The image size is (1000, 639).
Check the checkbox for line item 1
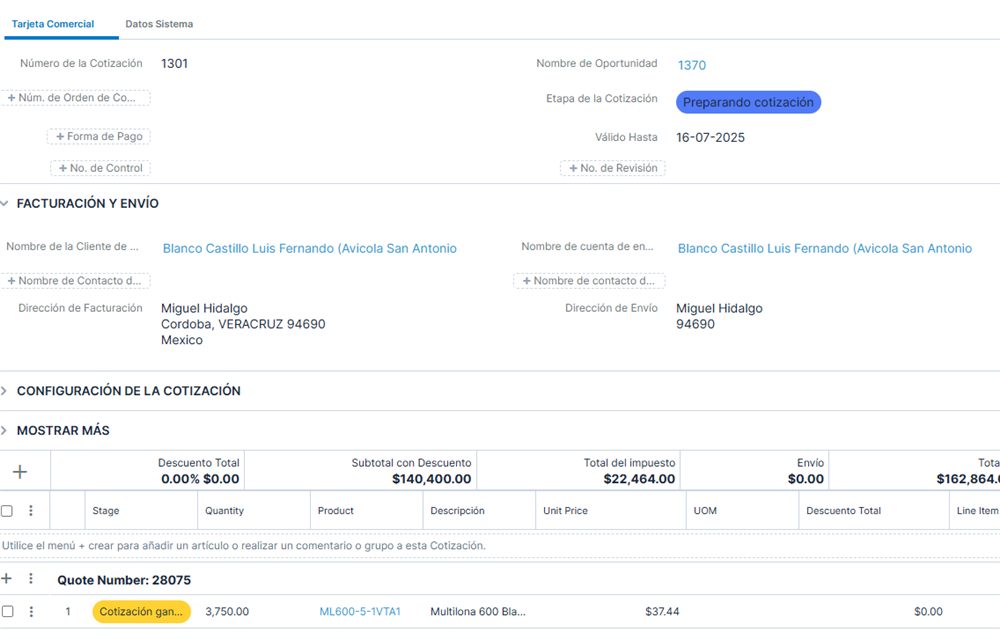(x=7, y=612)
